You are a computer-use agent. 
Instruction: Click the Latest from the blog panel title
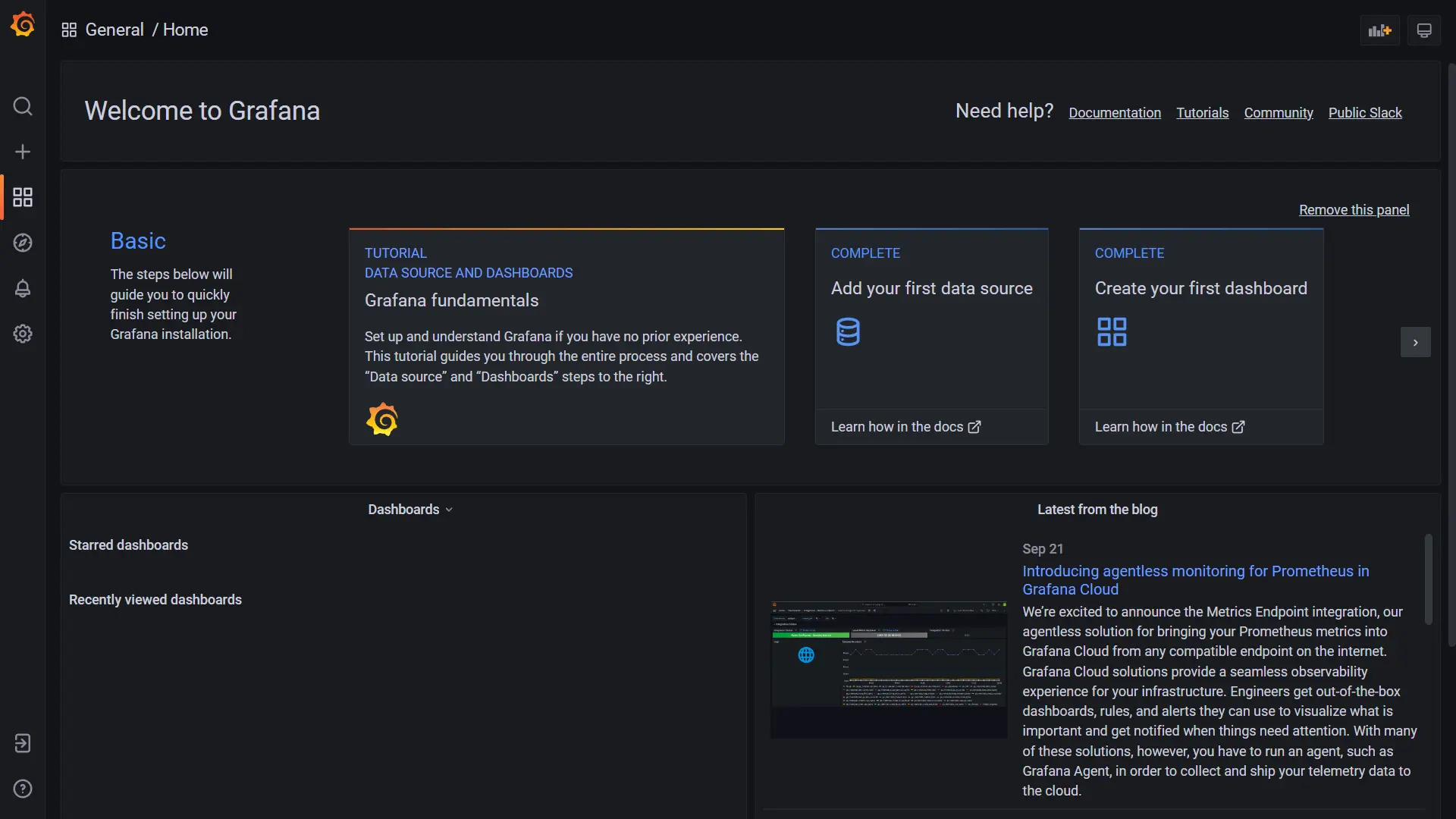point(1097,510)
